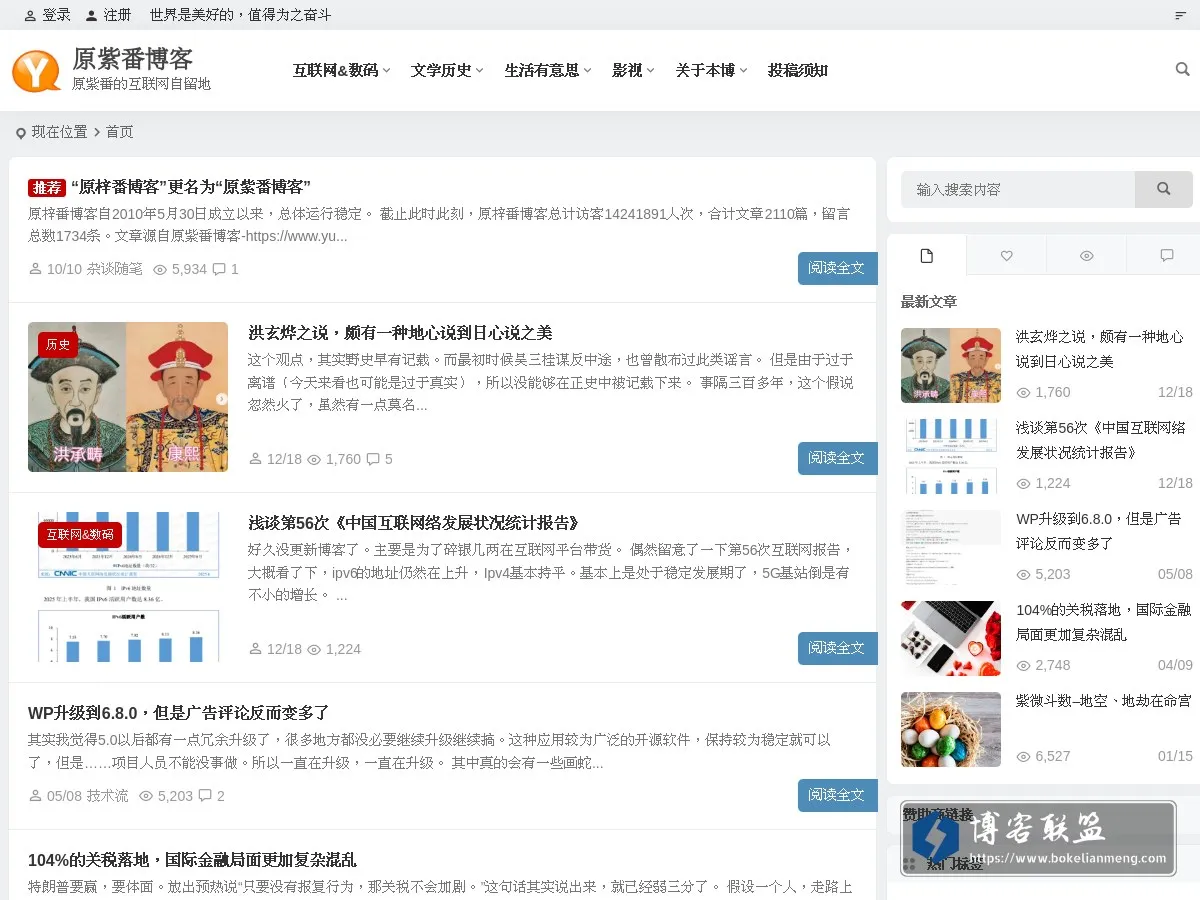1200x900 pixels.
Task: Click the 注册 link
Action: [117, 15]
